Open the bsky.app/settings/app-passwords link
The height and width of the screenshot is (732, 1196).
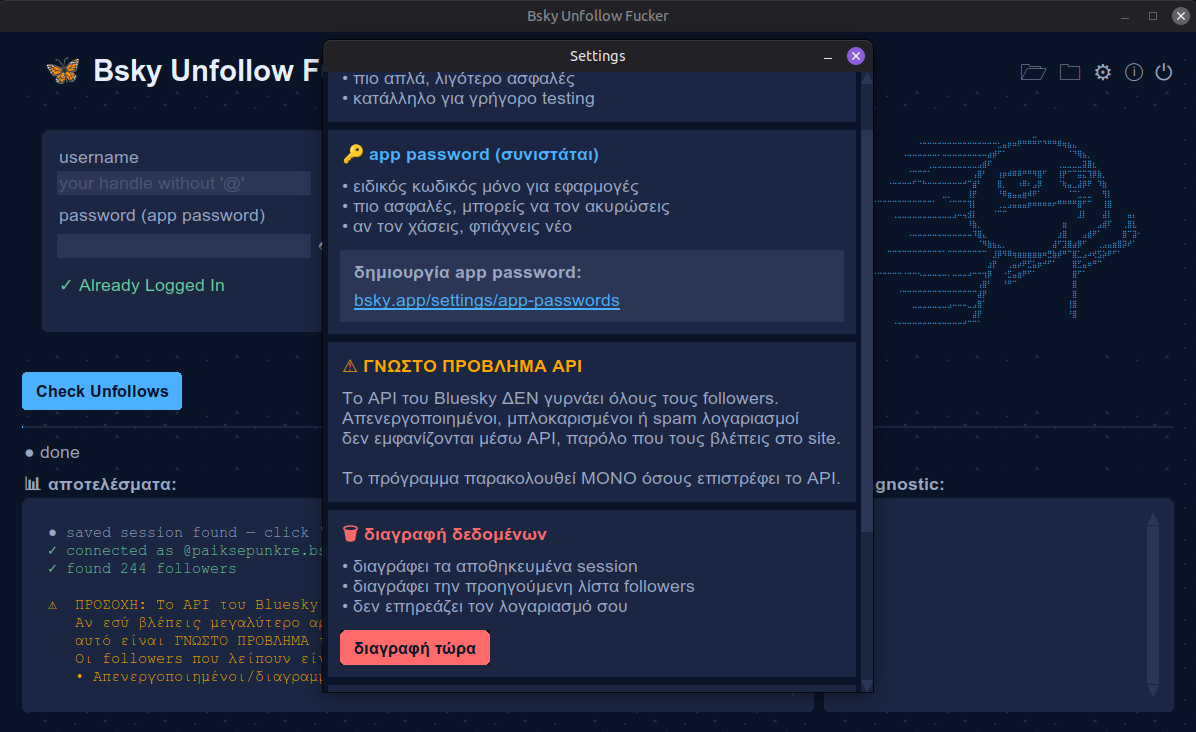click(486, 300)
